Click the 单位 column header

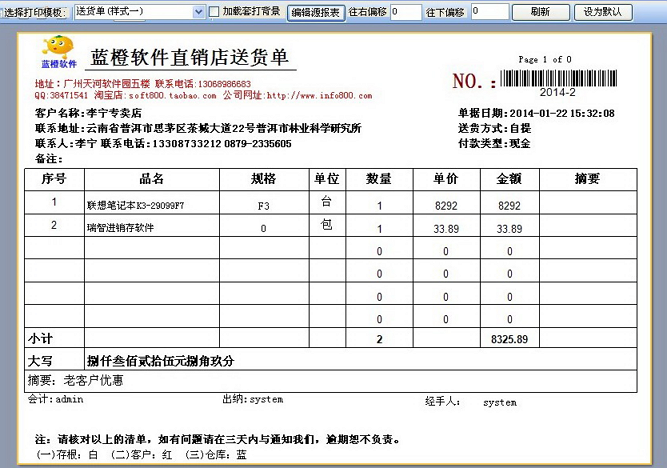(327, 179)
